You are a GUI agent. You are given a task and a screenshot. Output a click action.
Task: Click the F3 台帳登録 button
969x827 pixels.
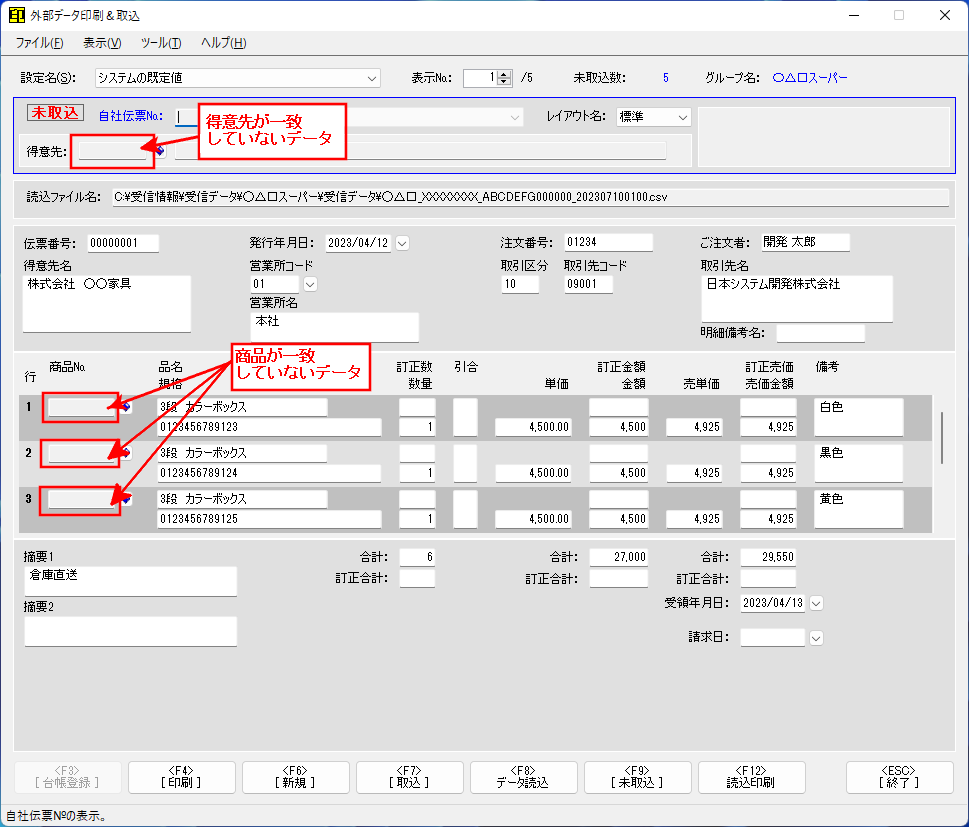(x=67, y=777)
